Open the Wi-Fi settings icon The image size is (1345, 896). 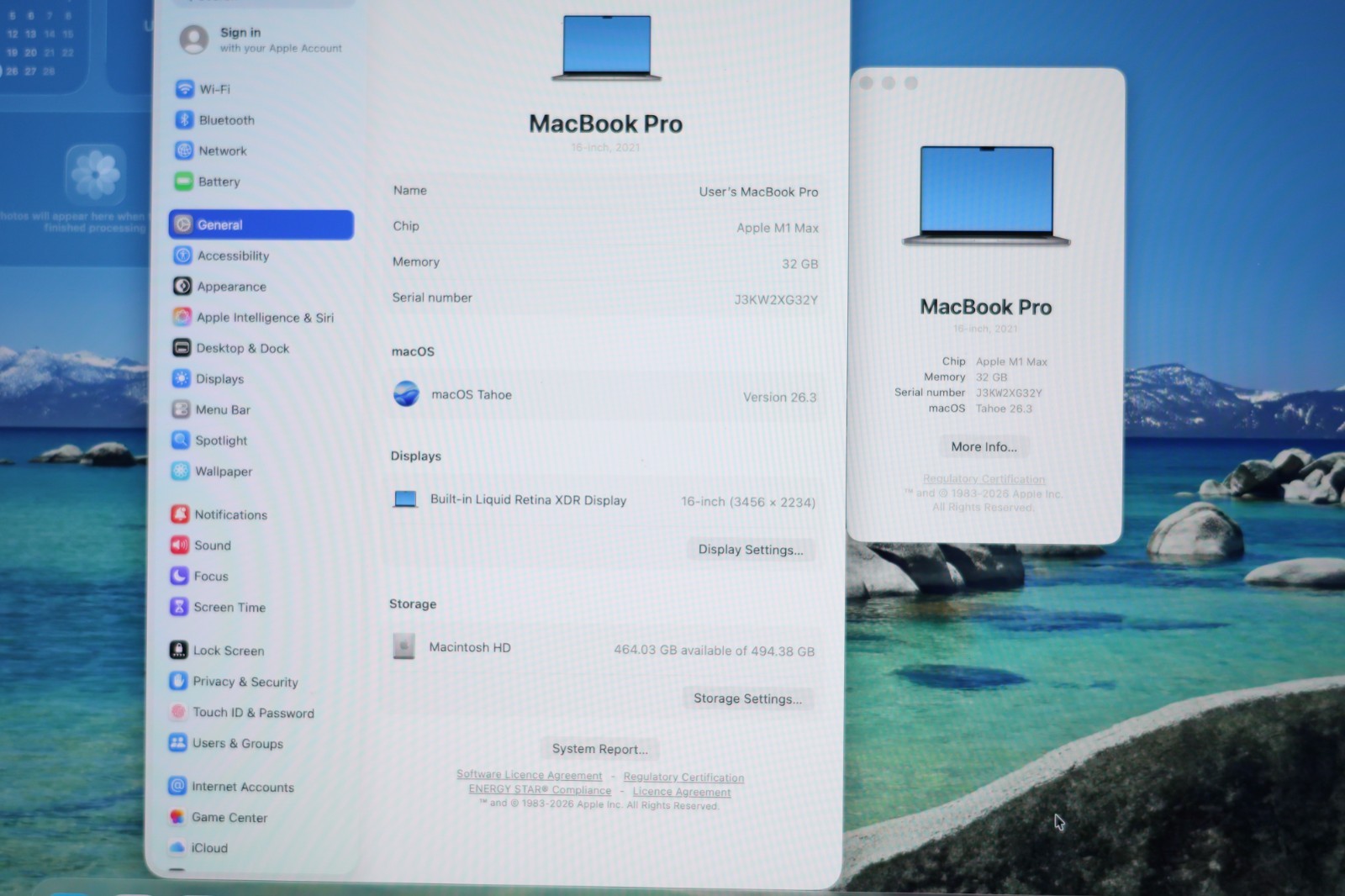click(185, 89)
